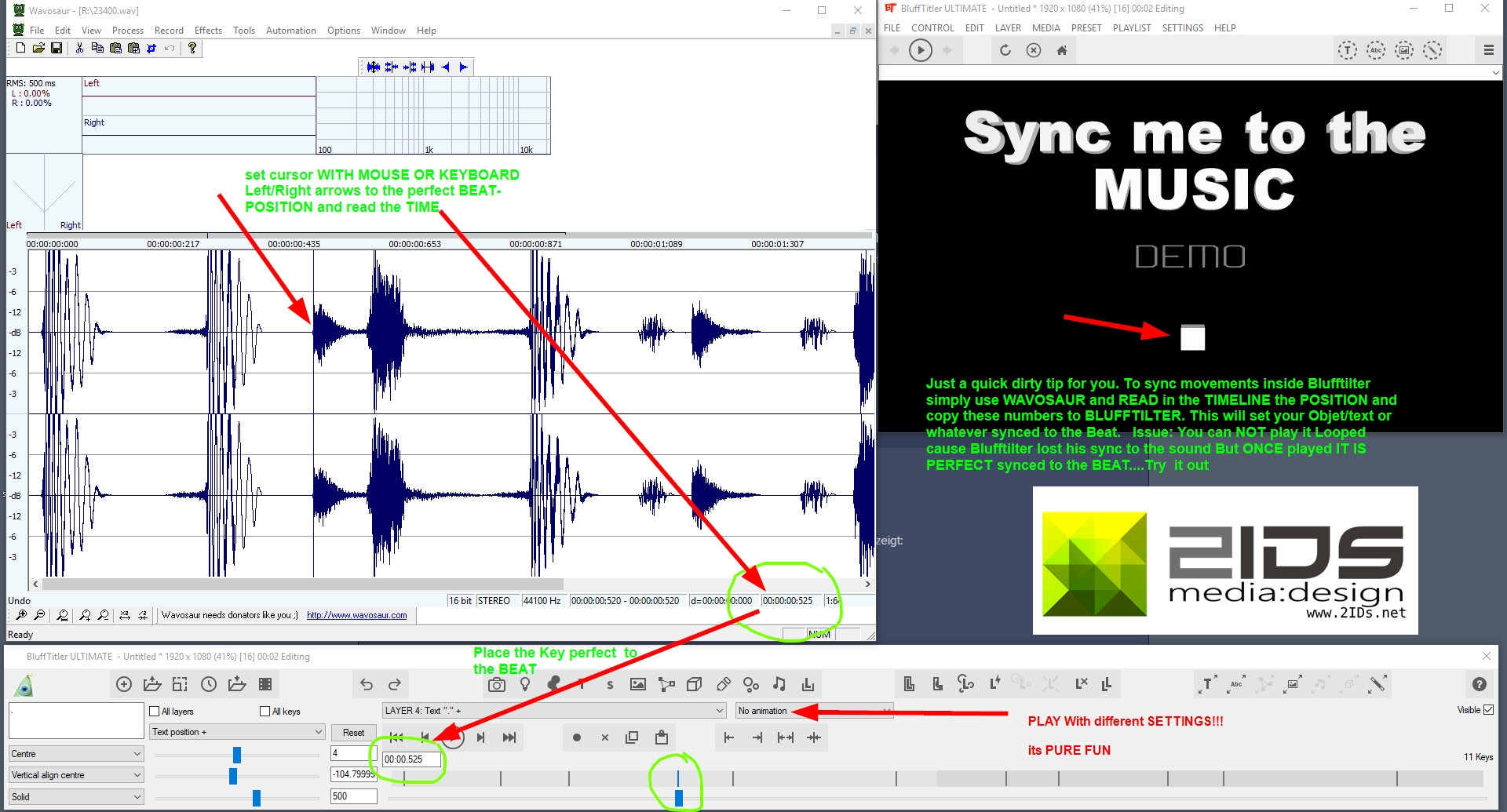
Task: Open Wavosaur Effects menu
Action: [208, 31]
